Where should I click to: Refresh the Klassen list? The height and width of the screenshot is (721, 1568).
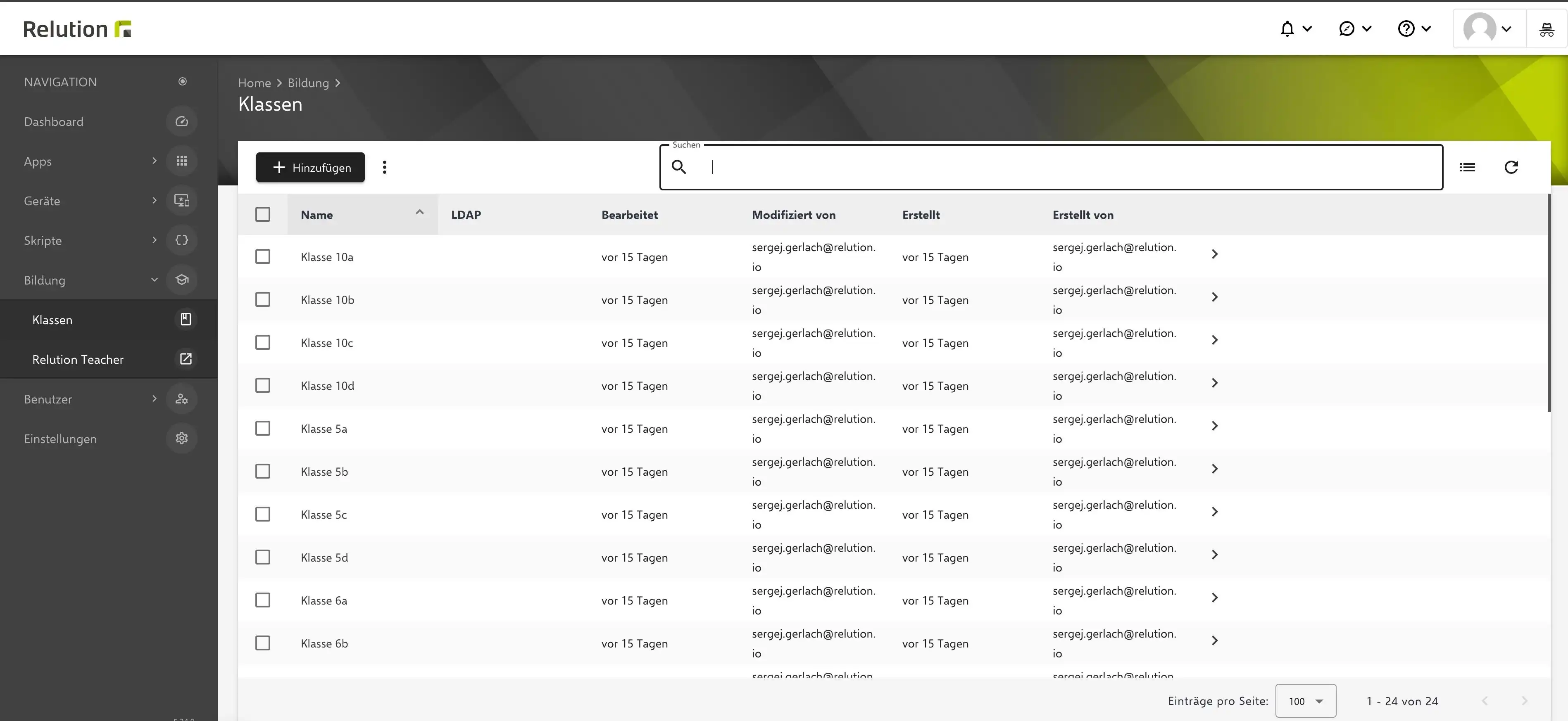[1511, 167]
